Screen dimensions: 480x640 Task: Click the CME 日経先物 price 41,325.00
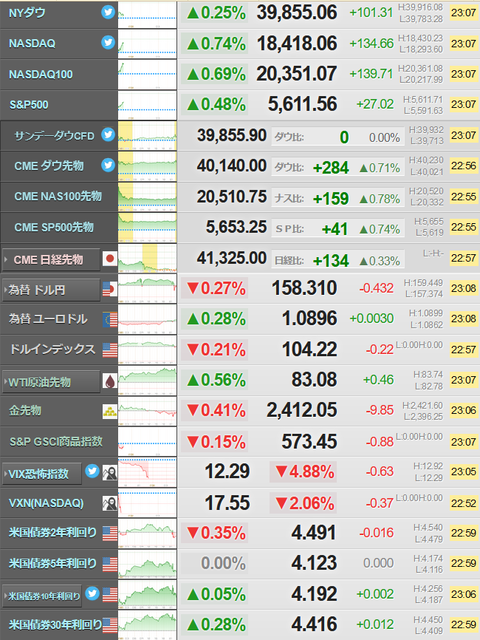click(x=231, y=258)
